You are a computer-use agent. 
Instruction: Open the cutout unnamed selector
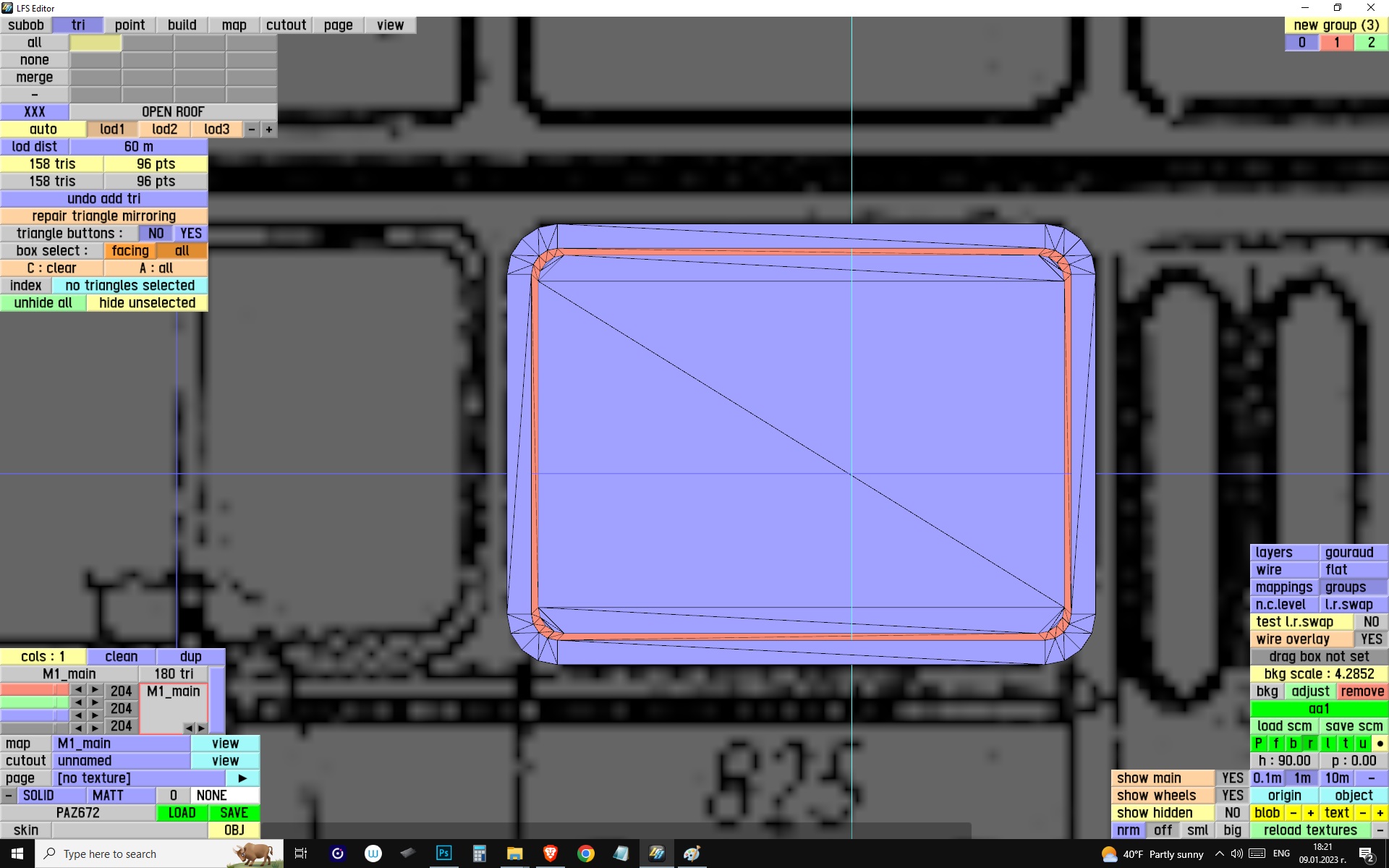point(121,761)
